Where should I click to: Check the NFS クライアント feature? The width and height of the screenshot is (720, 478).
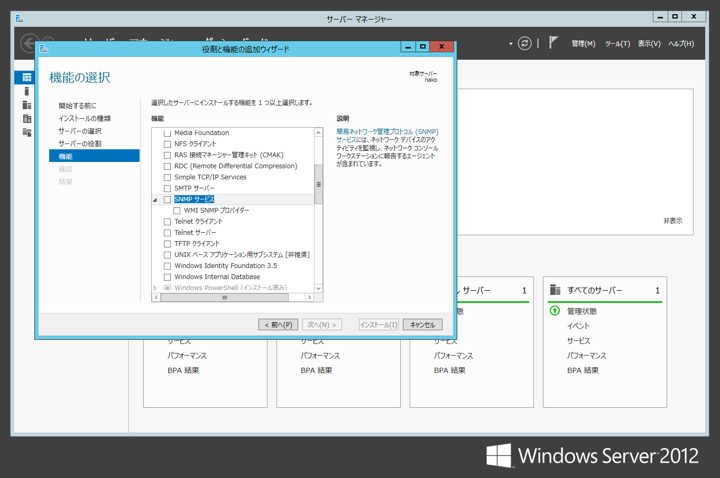click(167, 144)
